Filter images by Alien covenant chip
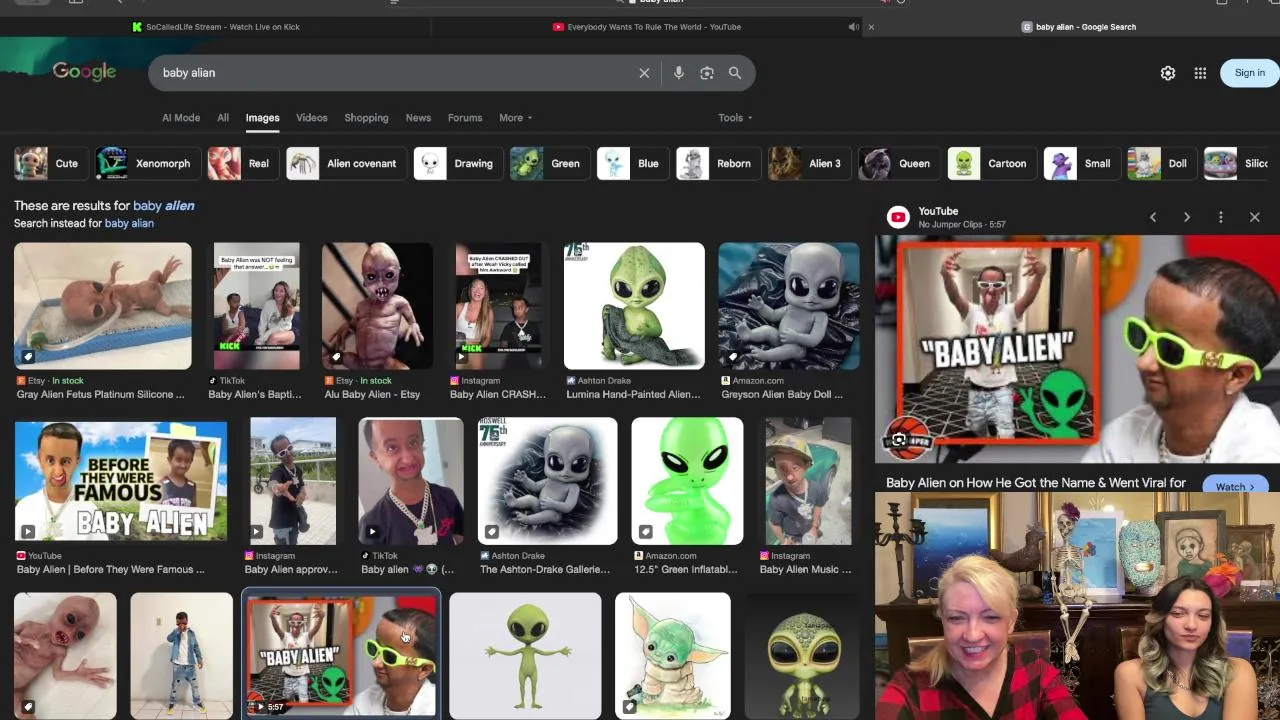 pyautogui.click(x=346, y=163)
